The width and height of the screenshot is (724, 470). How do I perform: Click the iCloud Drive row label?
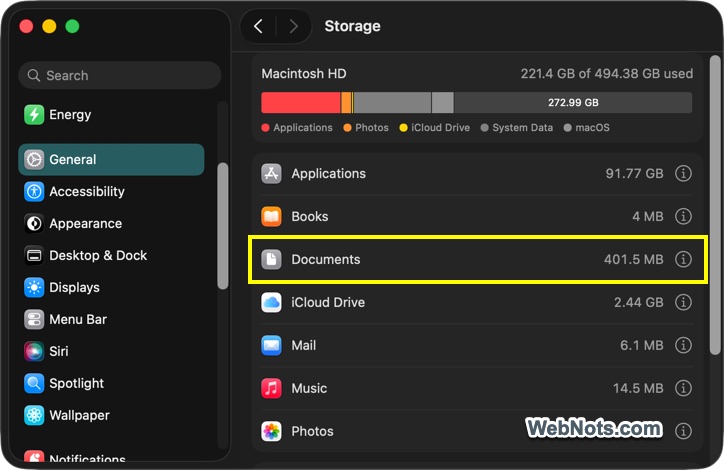point(328,302)
